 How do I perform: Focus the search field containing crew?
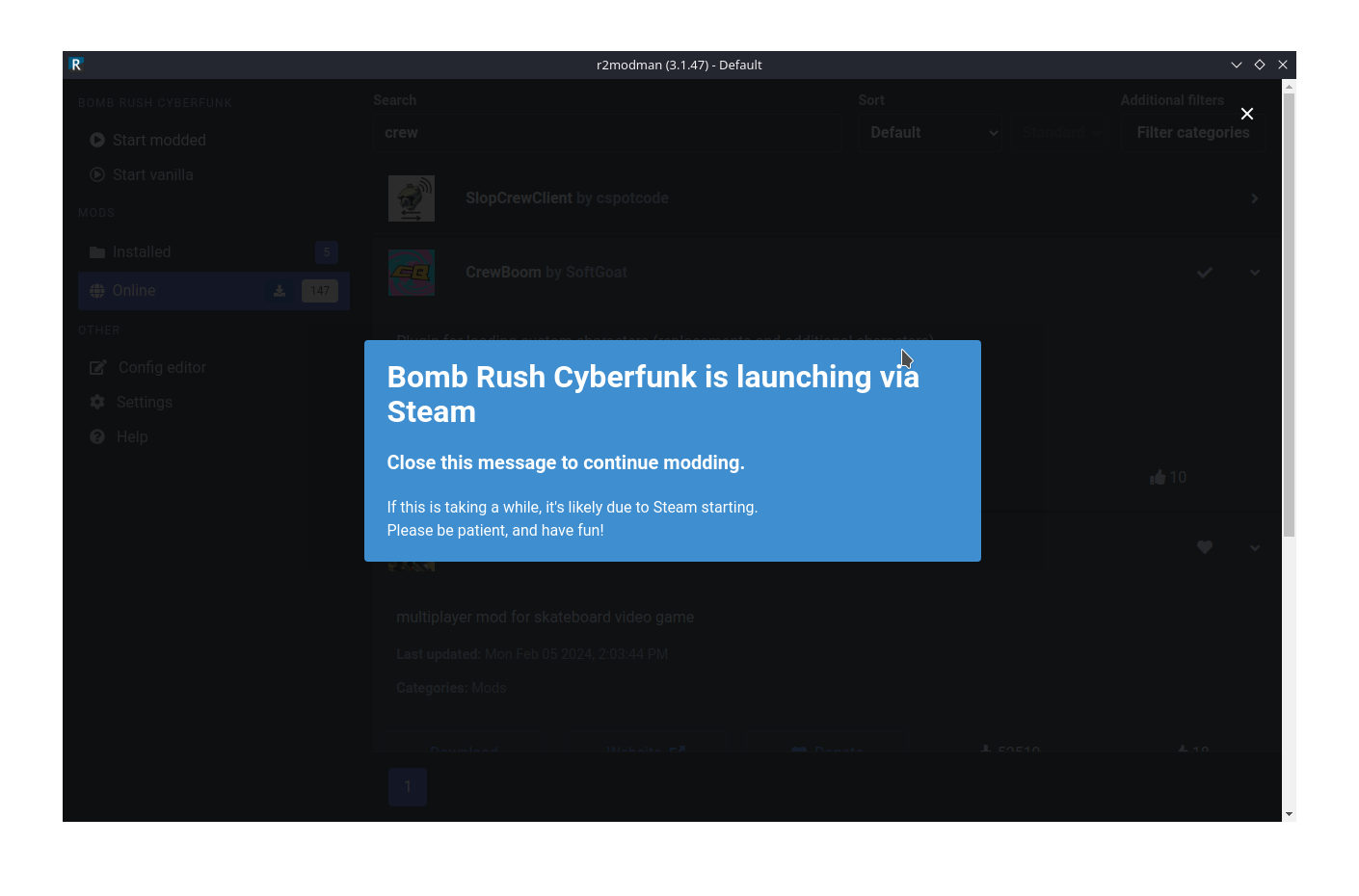[x=607, y=132]
